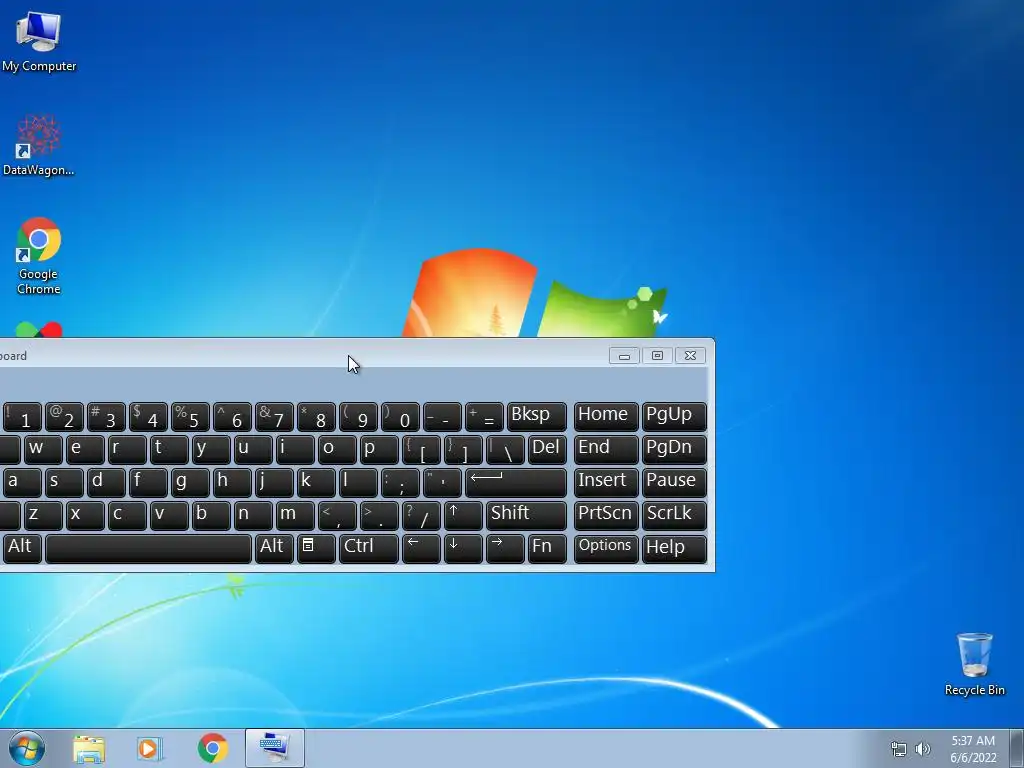Open Chrome from the taskbar
This screenshot has width=1024, height=768.
212,749
